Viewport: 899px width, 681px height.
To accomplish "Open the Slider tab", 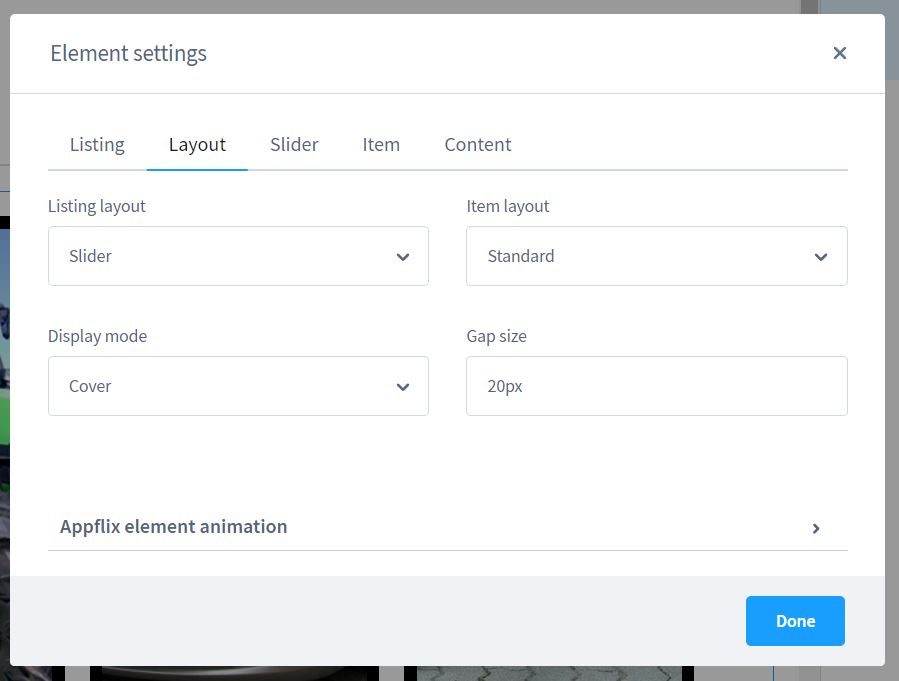I will 294,145.
